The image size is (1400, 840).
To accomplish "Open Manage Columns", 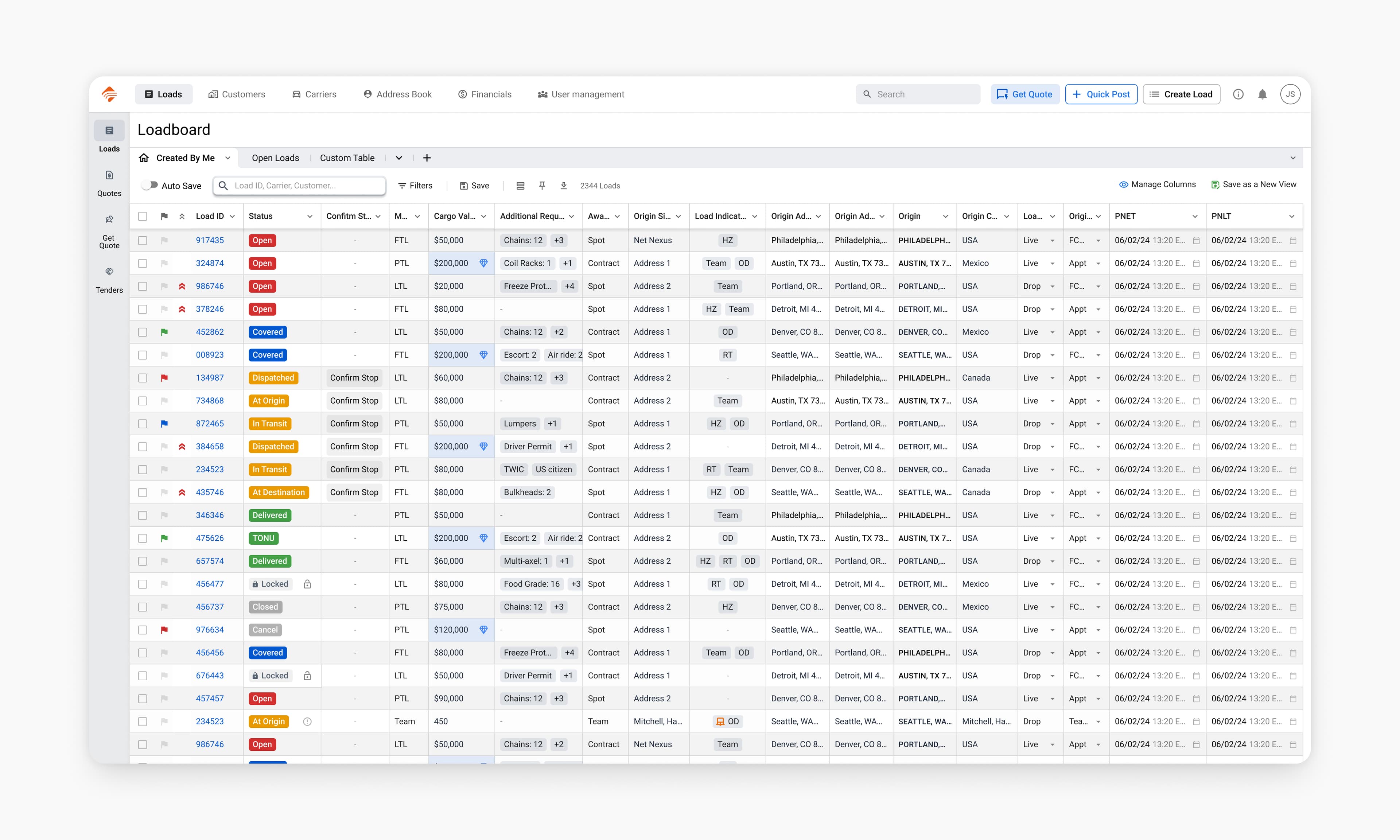I will pos(1158,184).
